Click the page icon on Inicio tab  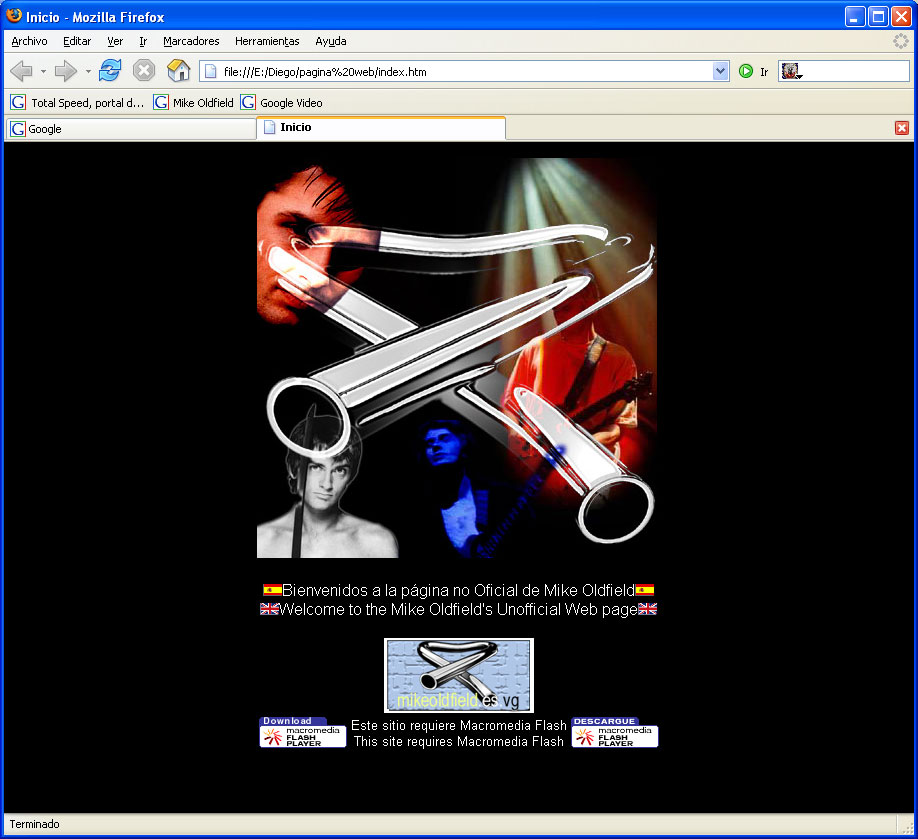click(269, 127)
